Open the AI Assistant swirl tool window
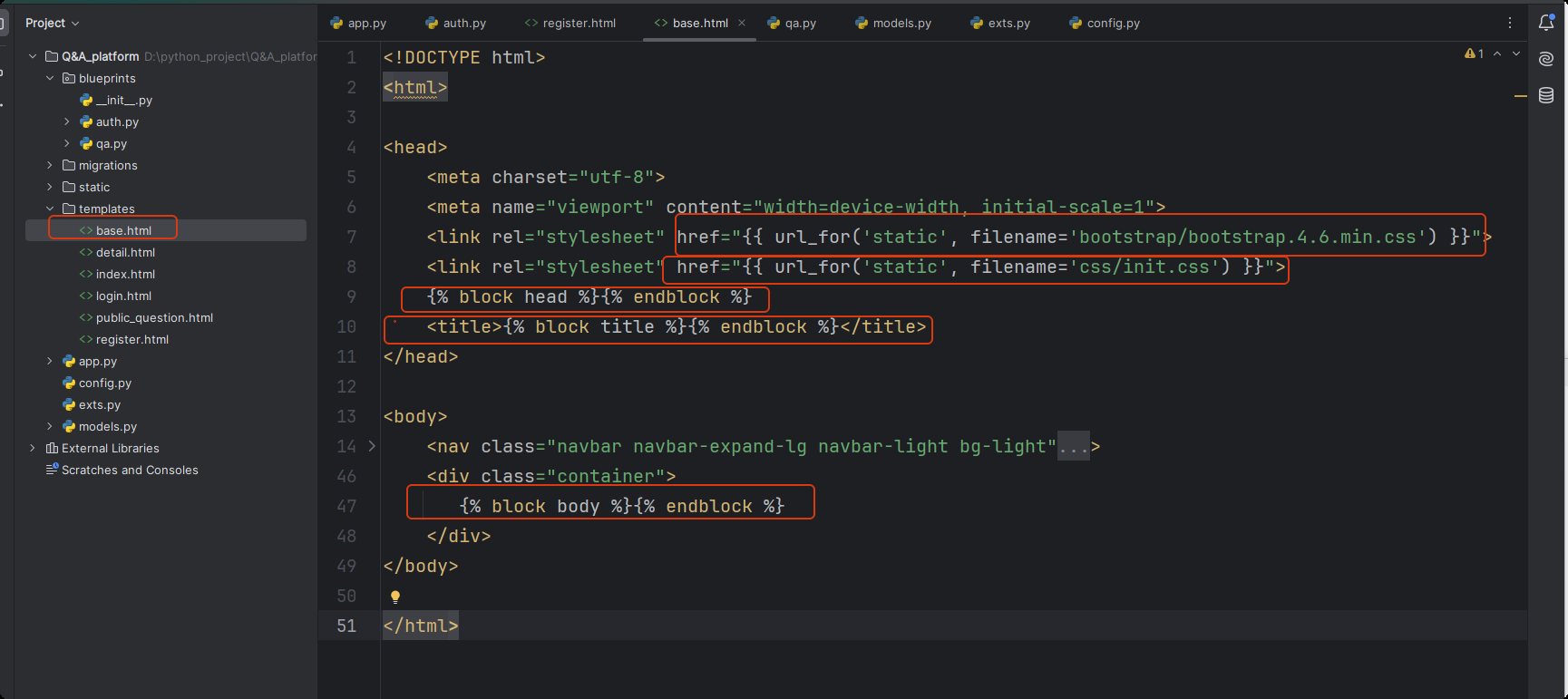The image size is (1568, 699). [x=1546, y=59]
